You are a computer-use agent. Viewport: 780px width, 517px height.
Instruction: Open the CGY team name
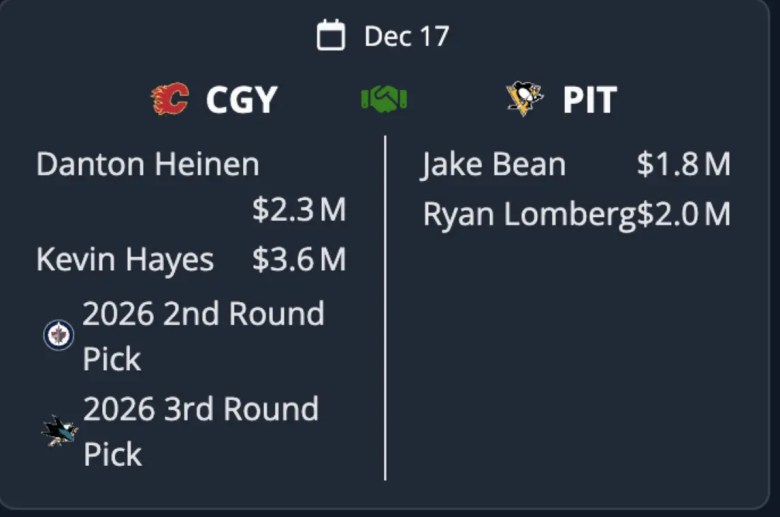point(241,100)
